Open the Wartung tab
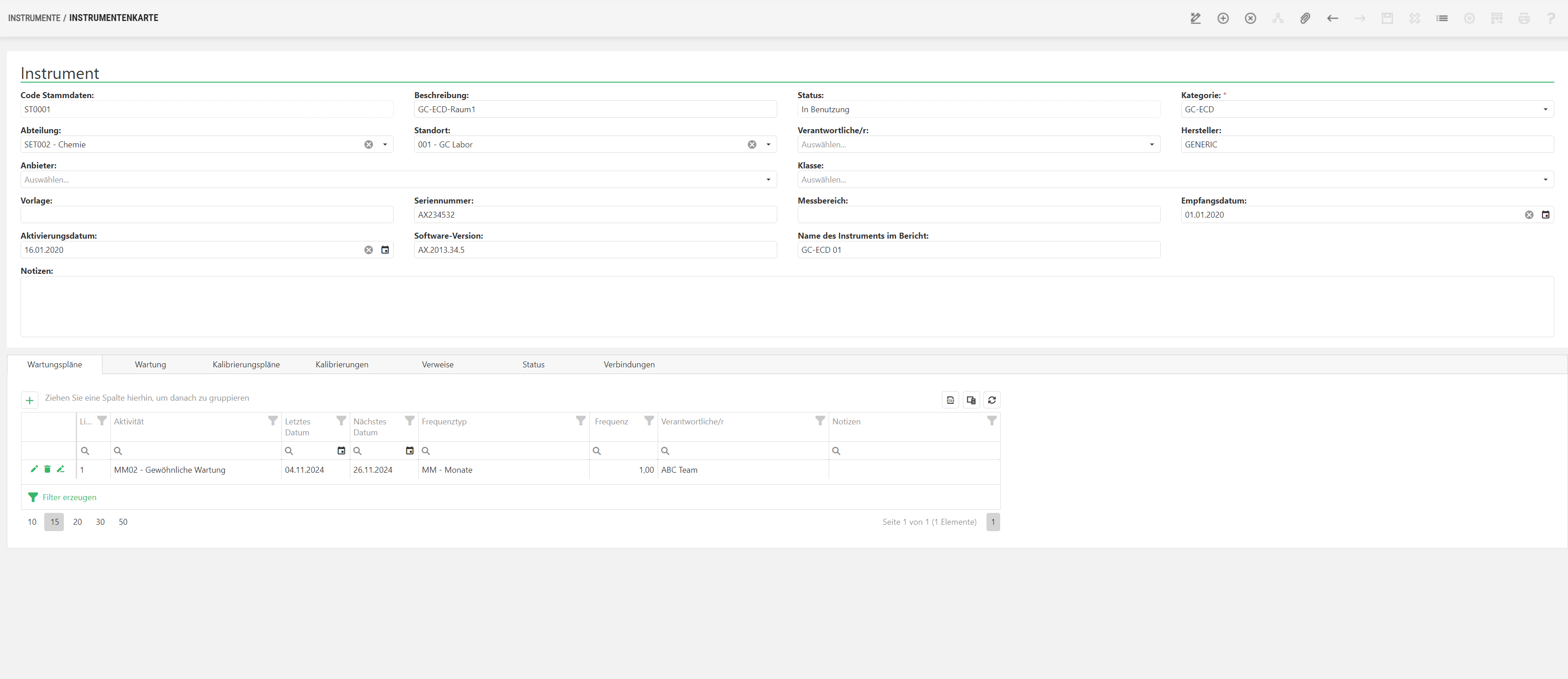Screen dimensions: 1568x679 coord(151,365)
